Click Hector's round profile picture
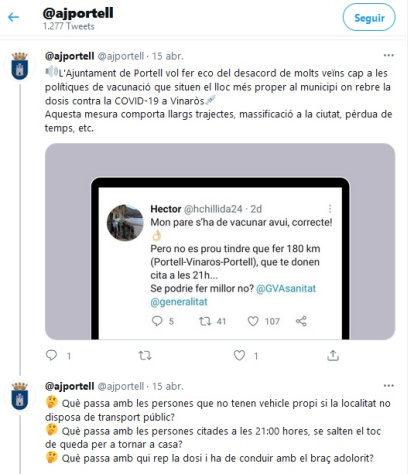The height and width of the screenshot is (474, 414). tap(125, 222)
